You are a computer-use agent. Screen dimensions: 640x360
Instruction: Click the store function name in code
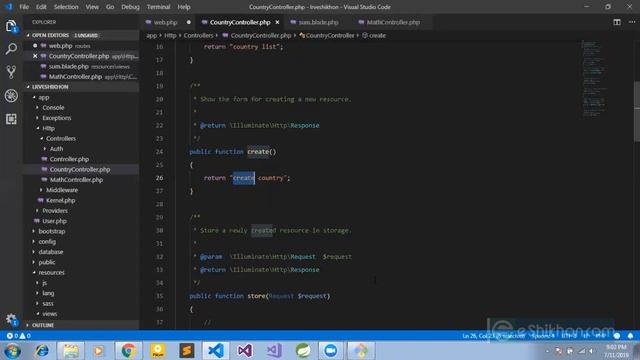256,296
